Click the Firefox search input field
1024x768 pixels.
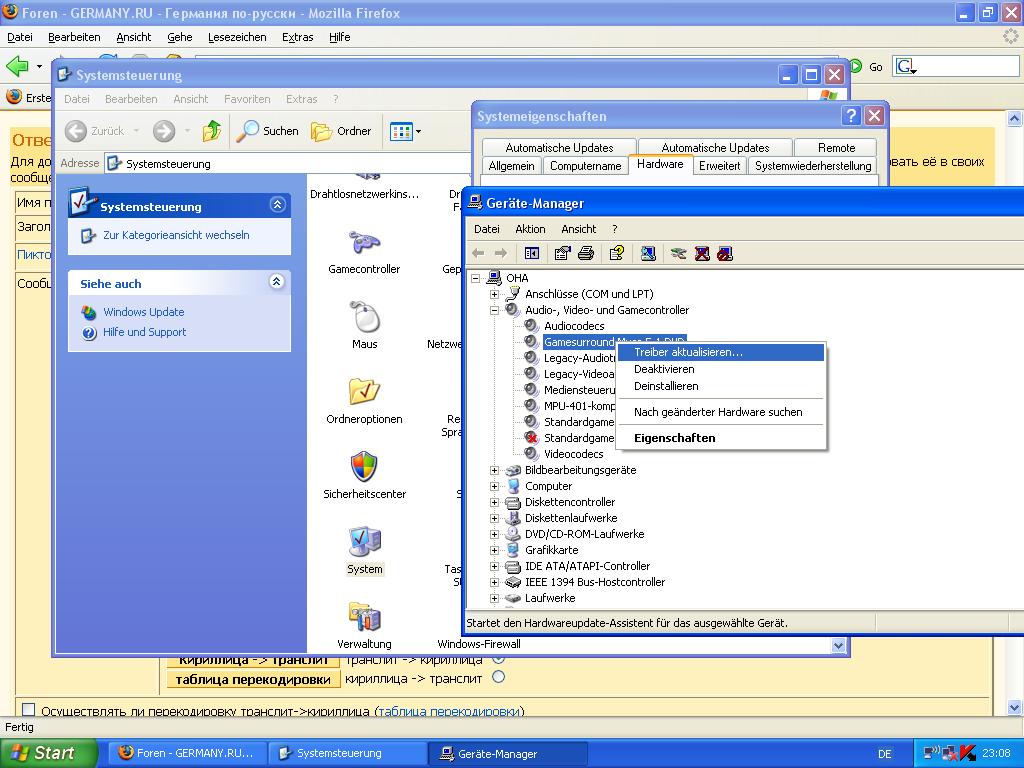click(968, 67)
